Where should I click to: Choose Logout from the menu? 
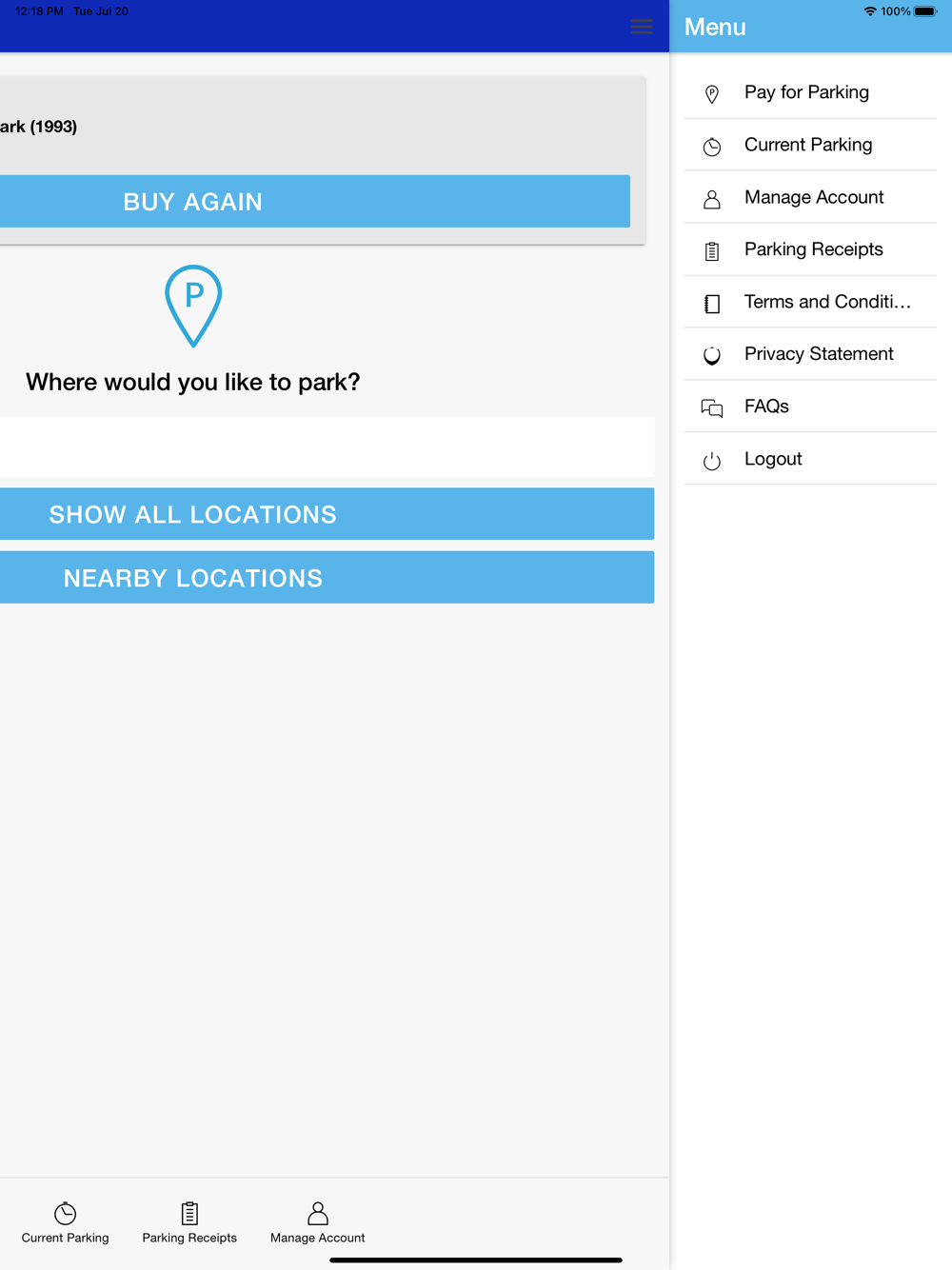pyautogui.click(x=810, y=459)
